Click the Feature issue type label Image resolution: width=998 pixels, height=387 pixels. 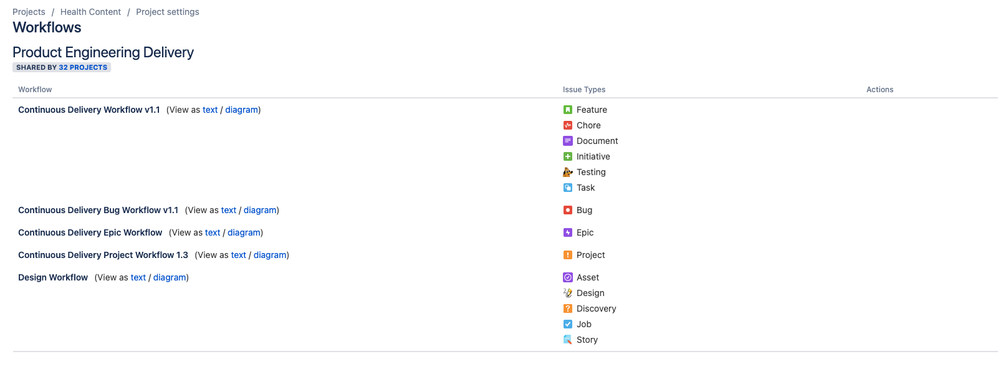pyautogui.click(x=592, y=109)
